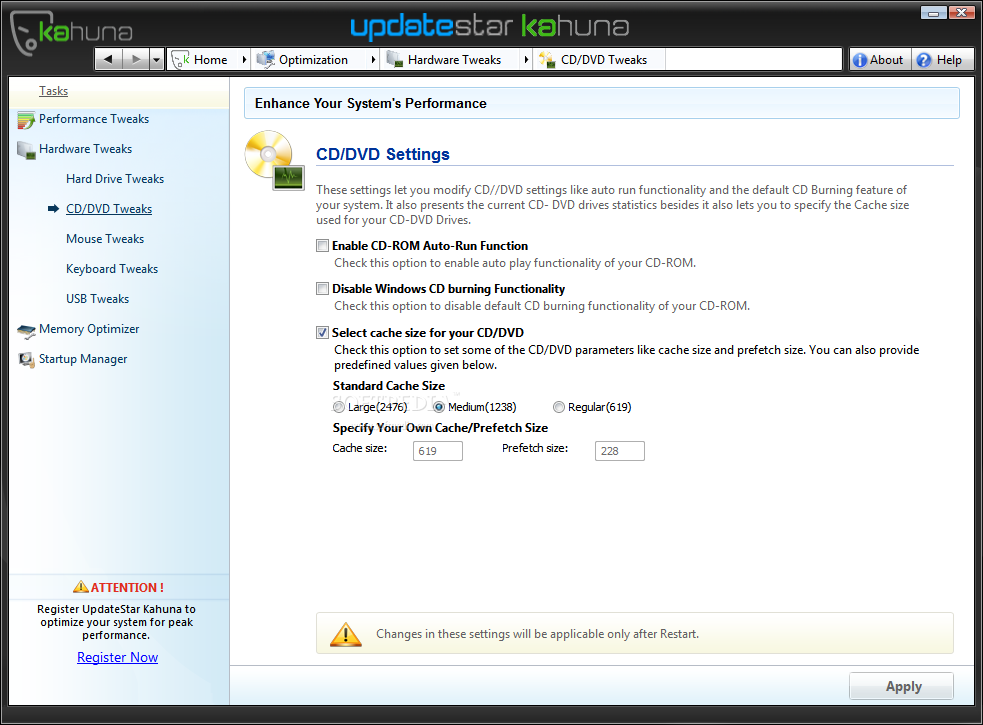The height and width of the screenshot is (725, 983).
Task: Select the Regular(619) cache size radio
Action: click(559, 407)
